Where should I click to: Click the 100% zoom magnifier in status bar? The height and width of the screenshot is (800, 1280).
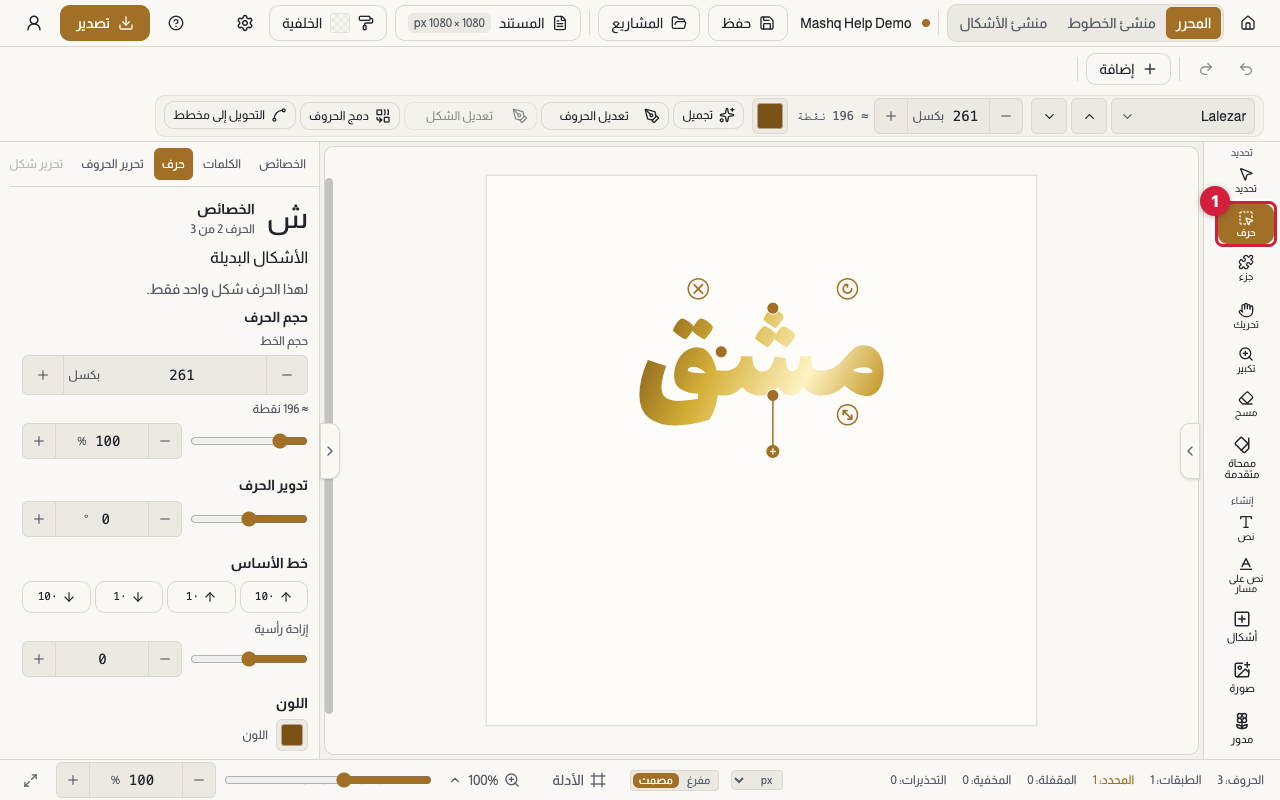[x=512, y=780]
